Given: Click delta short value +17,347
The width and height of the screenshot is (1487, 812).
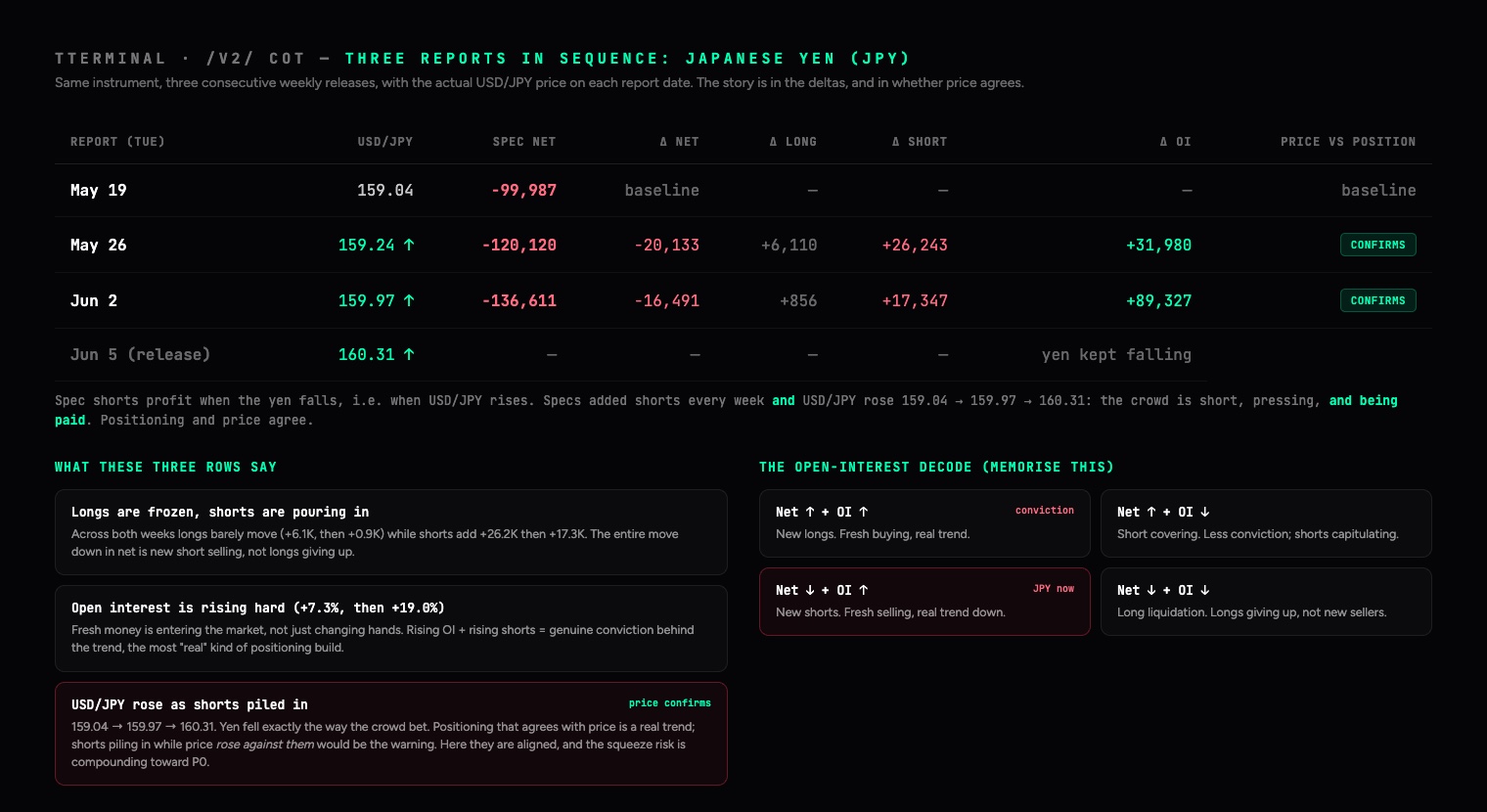Looking at the screenshot, I should click(x=915, y=300).
